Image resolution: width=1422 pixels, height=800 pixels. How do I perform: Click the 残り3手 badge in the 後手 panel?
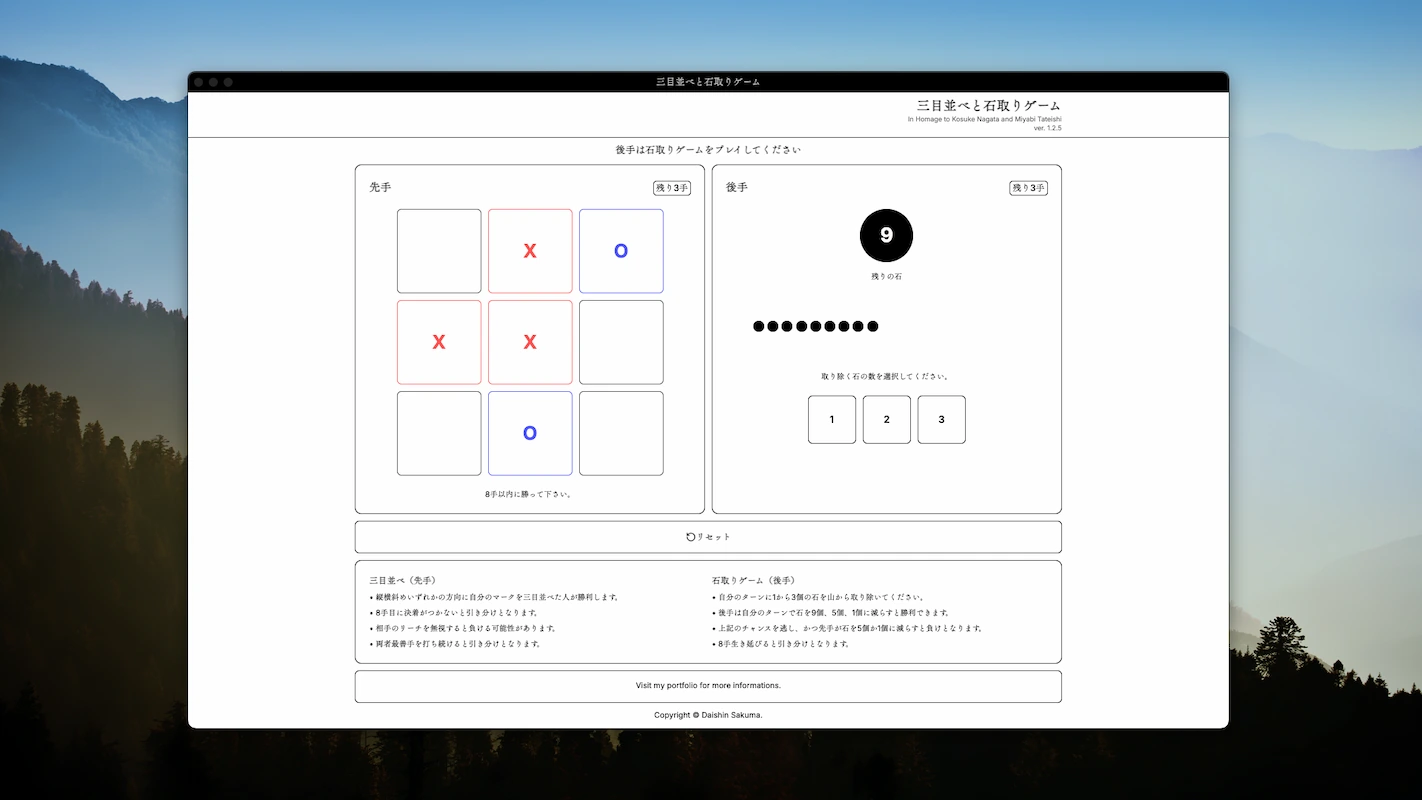pyautogui.click(x=1028, y=187)
